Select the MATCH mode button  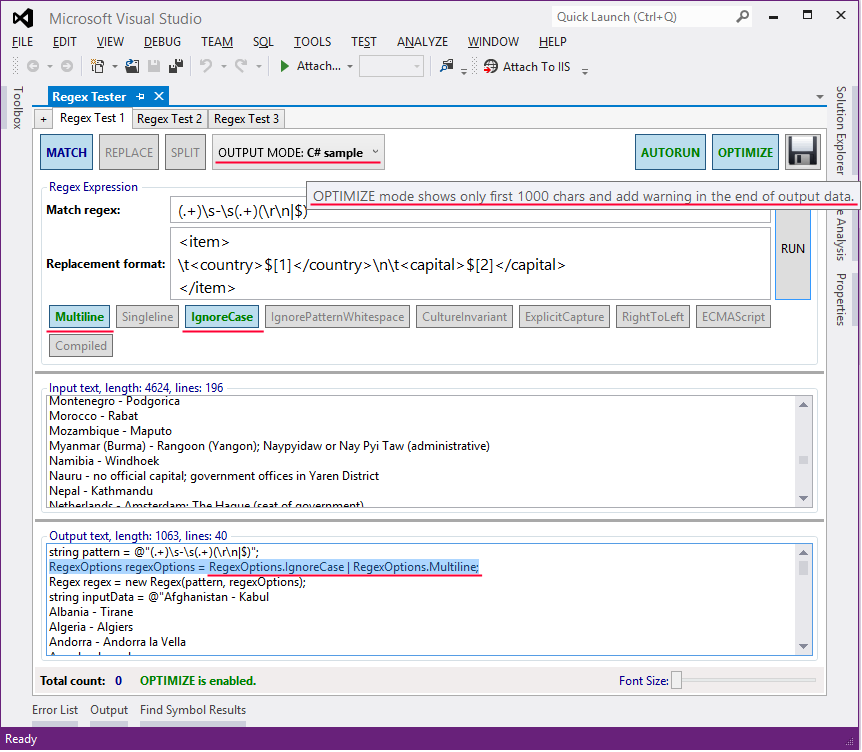[67, 152]
